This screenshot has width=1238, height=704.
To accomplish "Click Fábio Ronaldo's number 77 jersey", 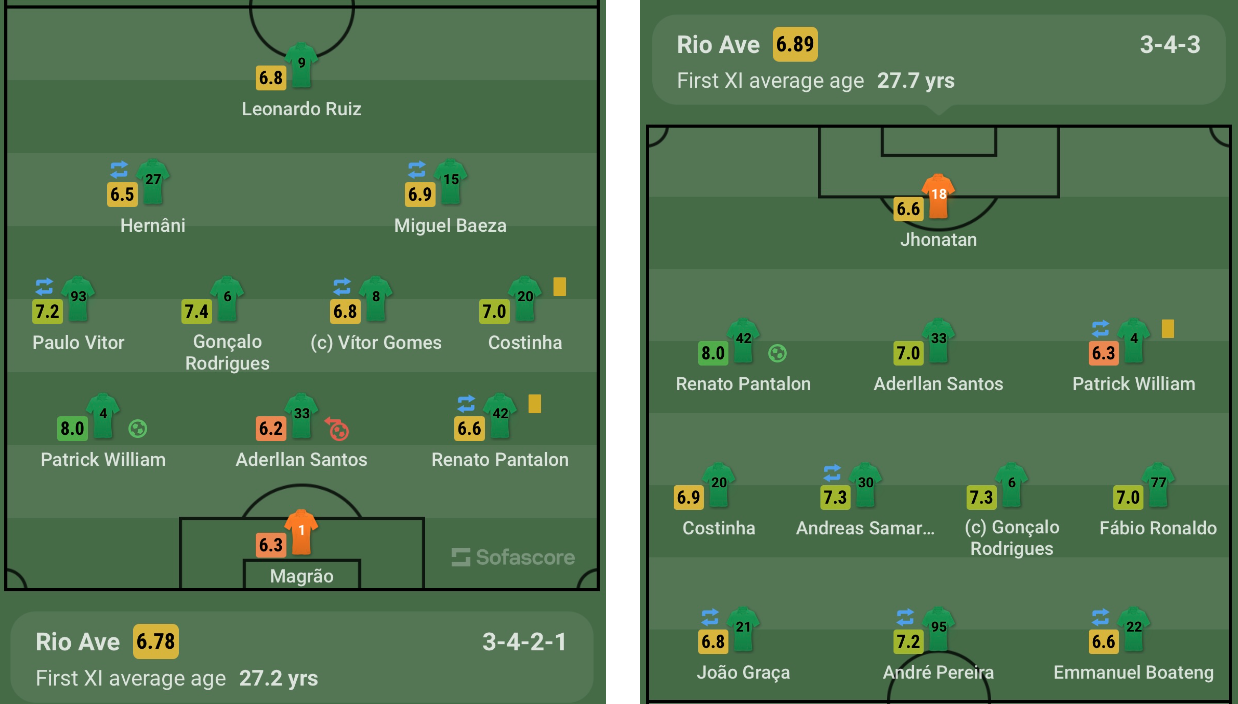I will (x=1157, y=486).
